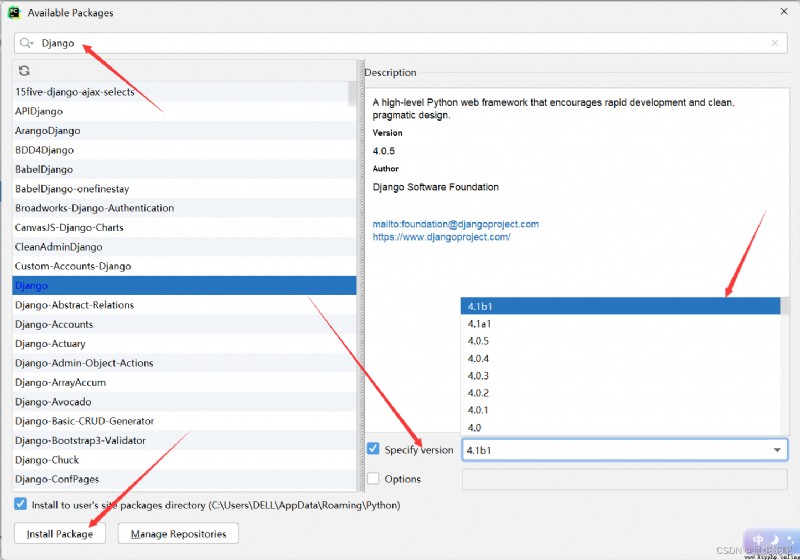Image resolution: width=800 pixels, height=560 pixels.
Task: Open Manage Repositories
Action: pos(178,533)
